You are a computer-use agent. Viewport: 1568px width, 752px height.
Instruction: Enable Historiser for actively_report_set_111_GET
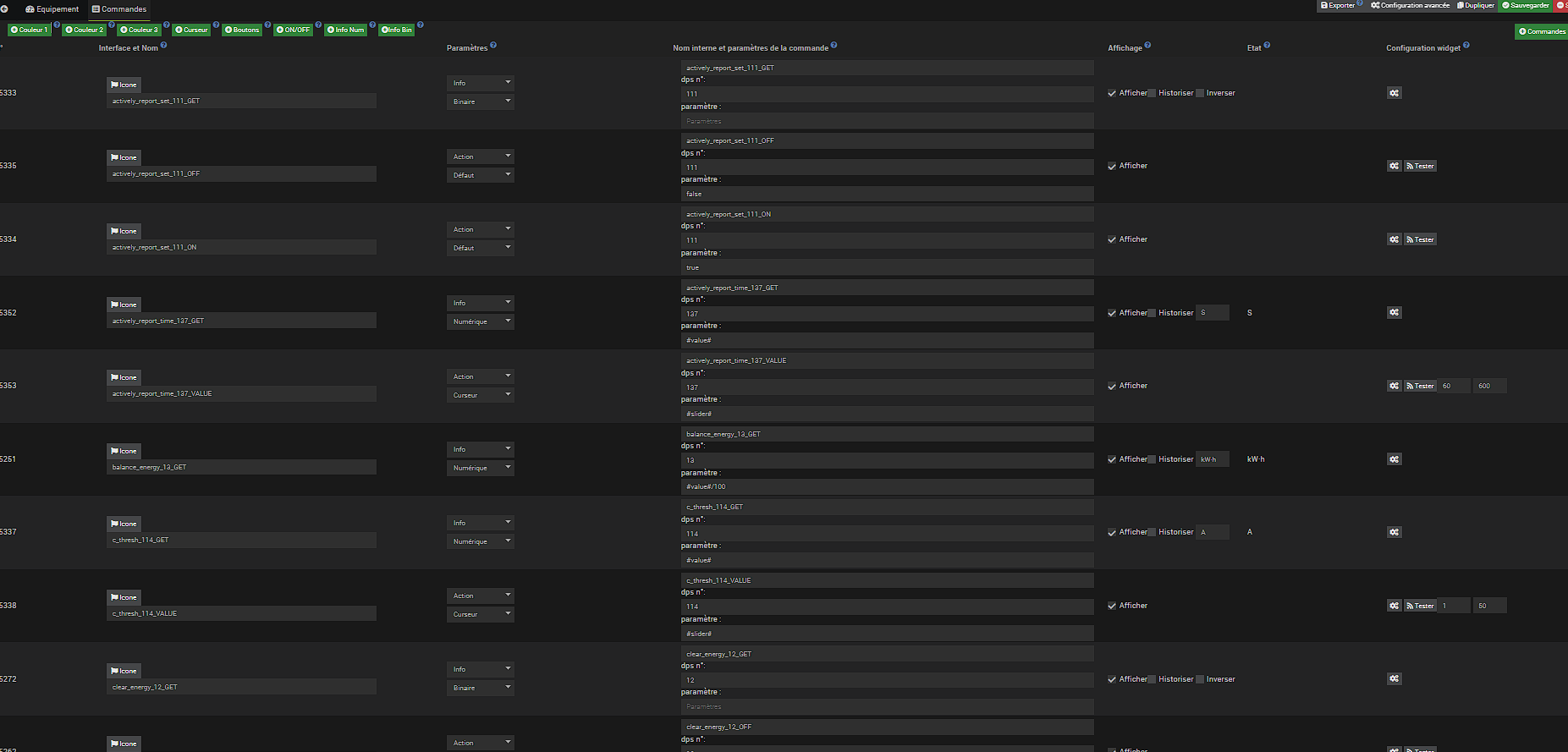tap(1152, 93)
